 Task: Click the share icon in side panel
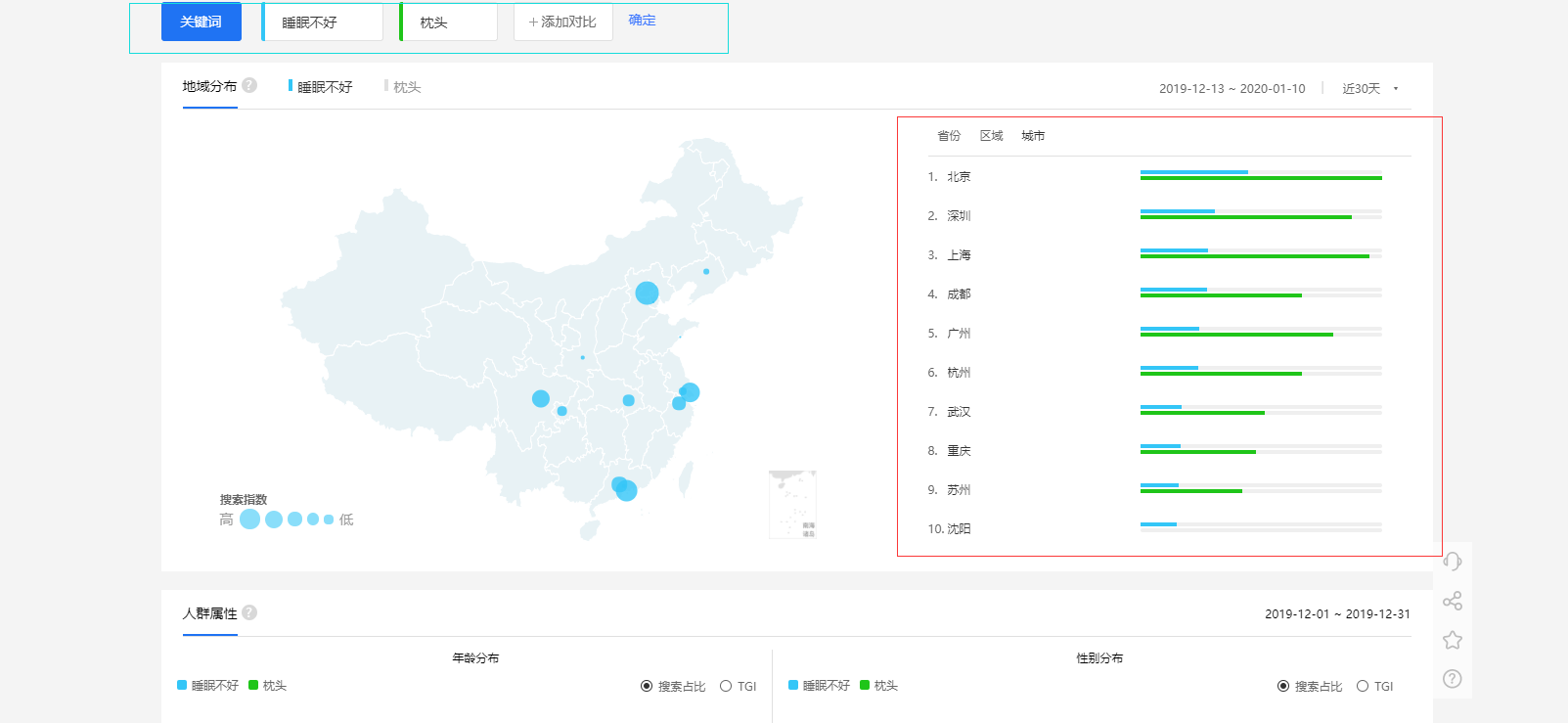coord(1453,601)
